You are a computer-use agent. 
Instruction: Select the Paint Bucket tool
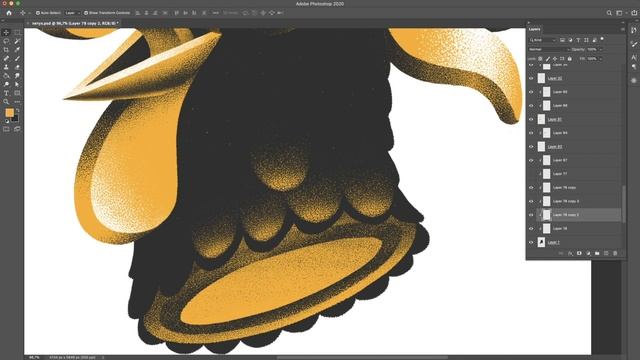click(x=6, y=76)
